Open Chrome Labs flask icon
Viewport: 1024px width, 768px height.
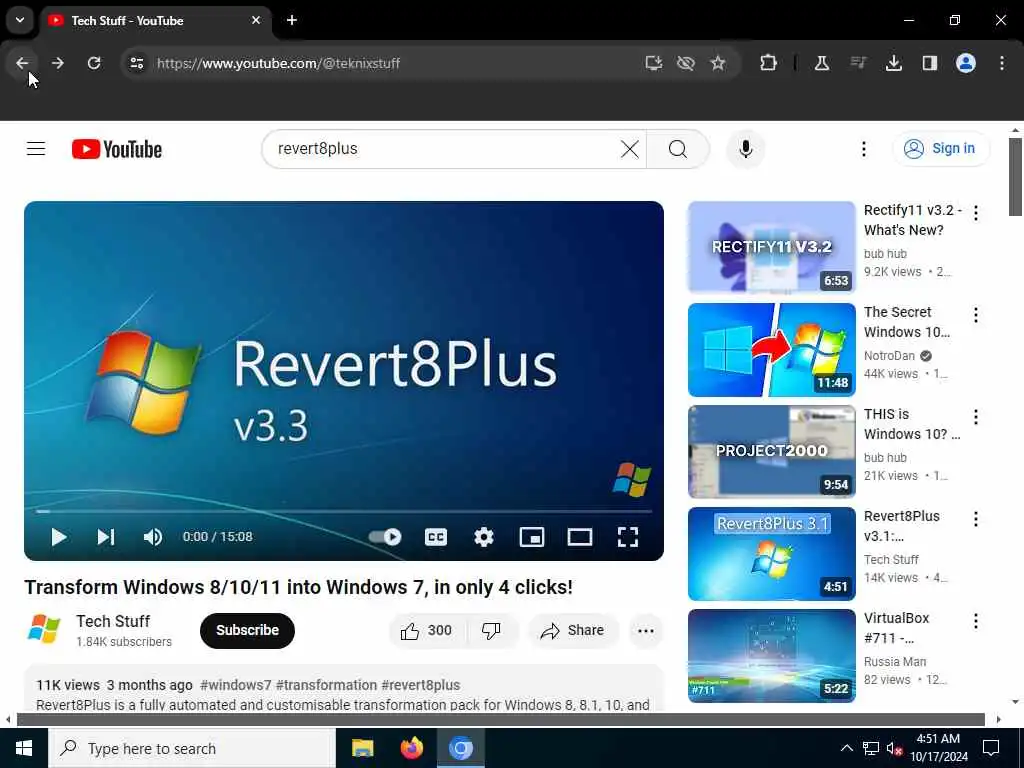[822, 63]
